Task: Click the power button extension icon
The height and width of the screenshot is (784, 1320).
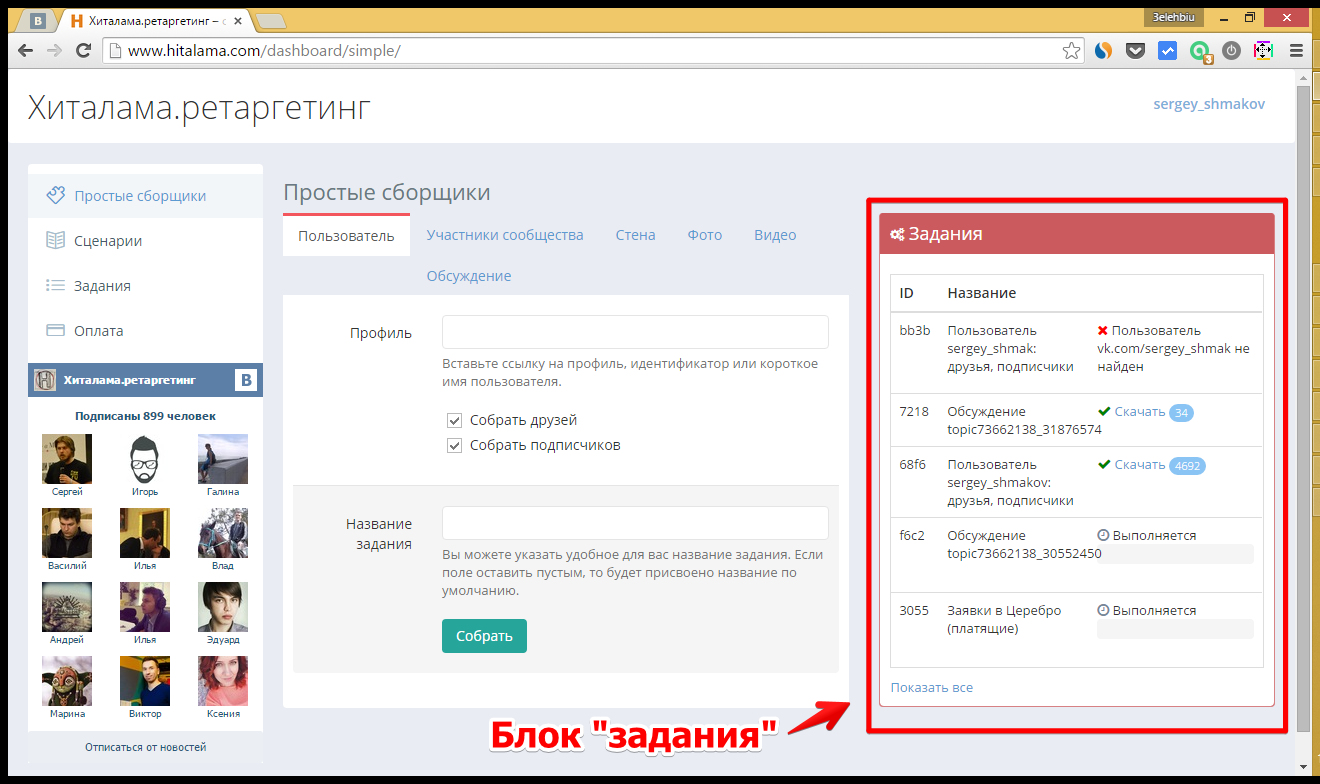Action: [1232, 50]
